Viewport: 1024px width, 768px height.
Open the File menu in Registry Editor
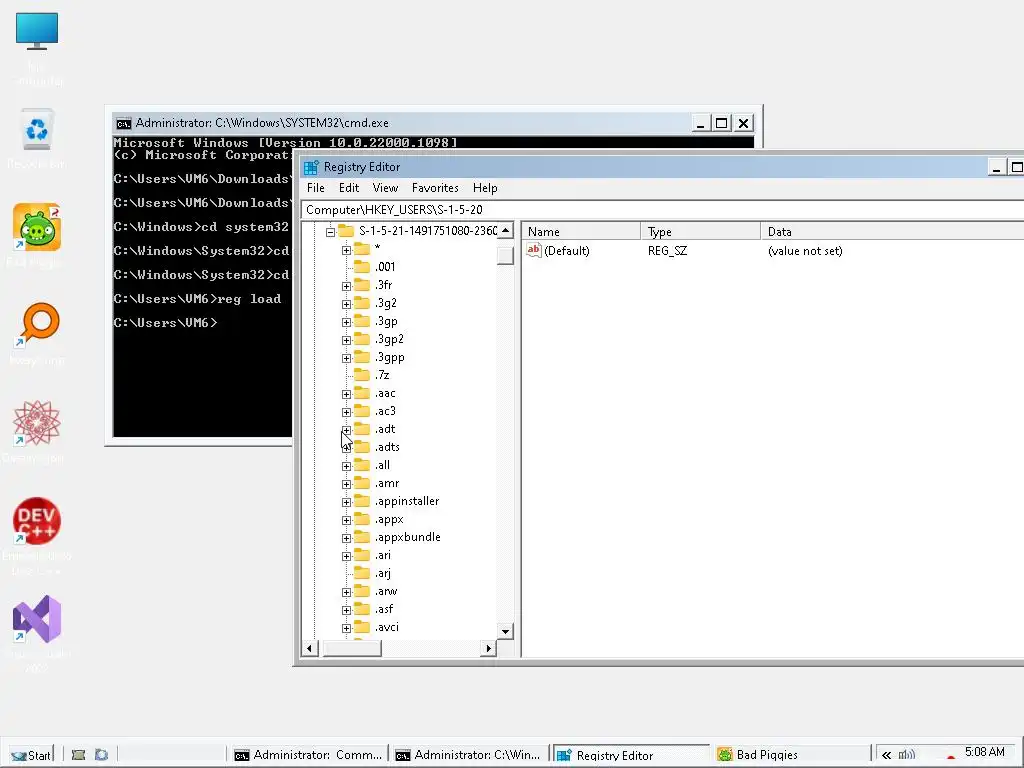point(315,188)
